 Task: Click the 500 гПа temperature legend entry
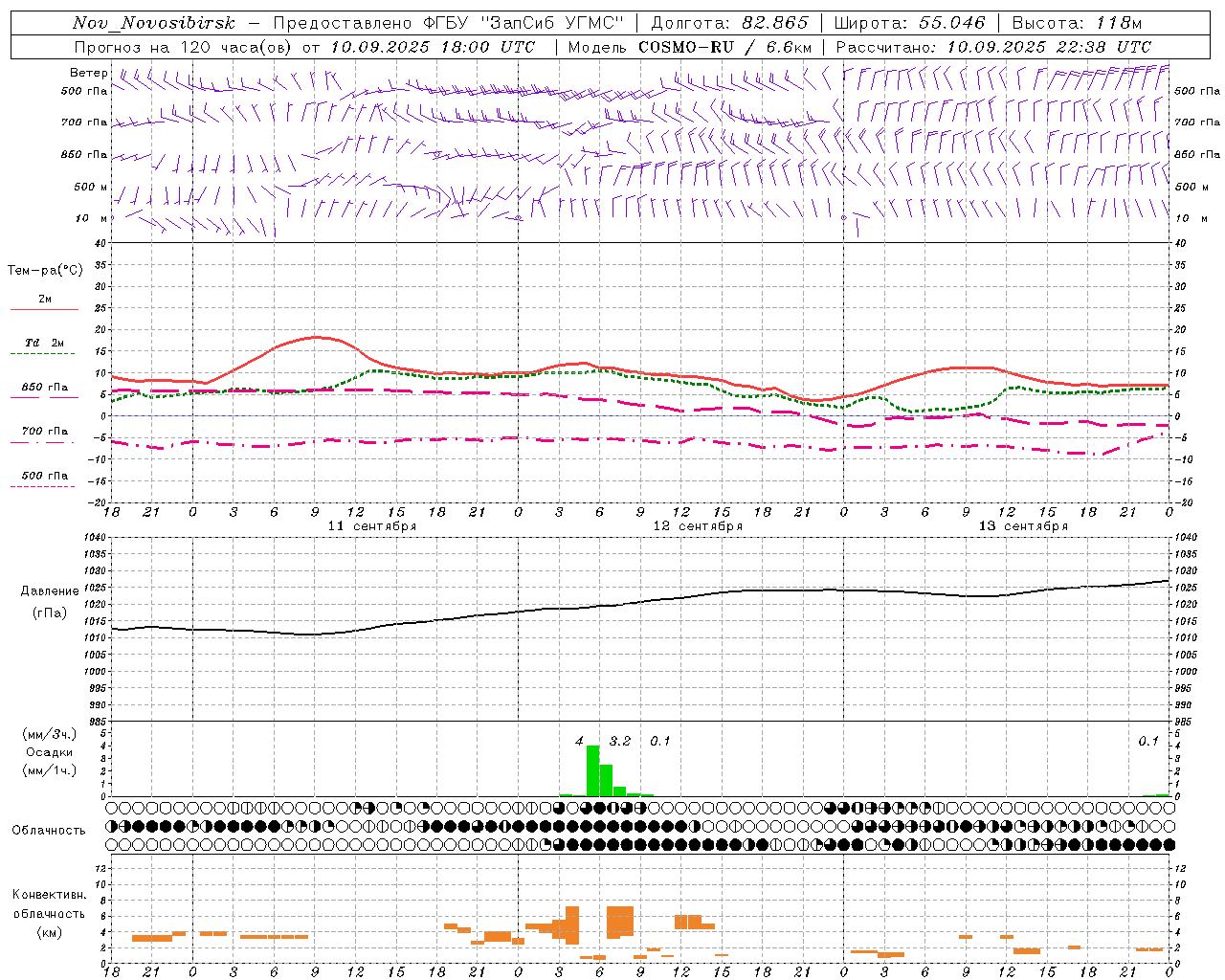coord(45,480)
